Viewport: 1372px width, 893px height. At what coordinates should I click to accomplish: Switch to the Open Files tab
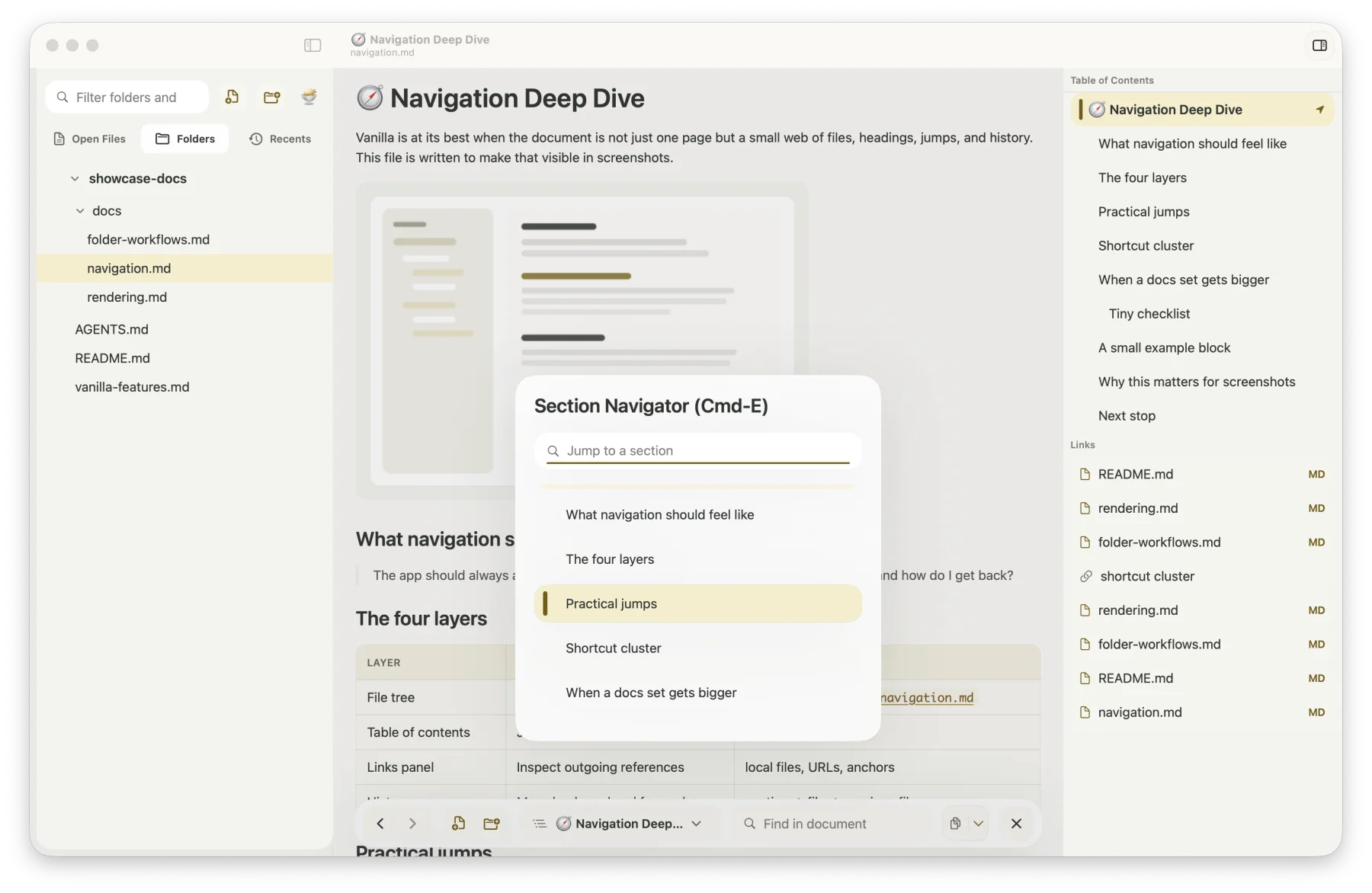90,139
